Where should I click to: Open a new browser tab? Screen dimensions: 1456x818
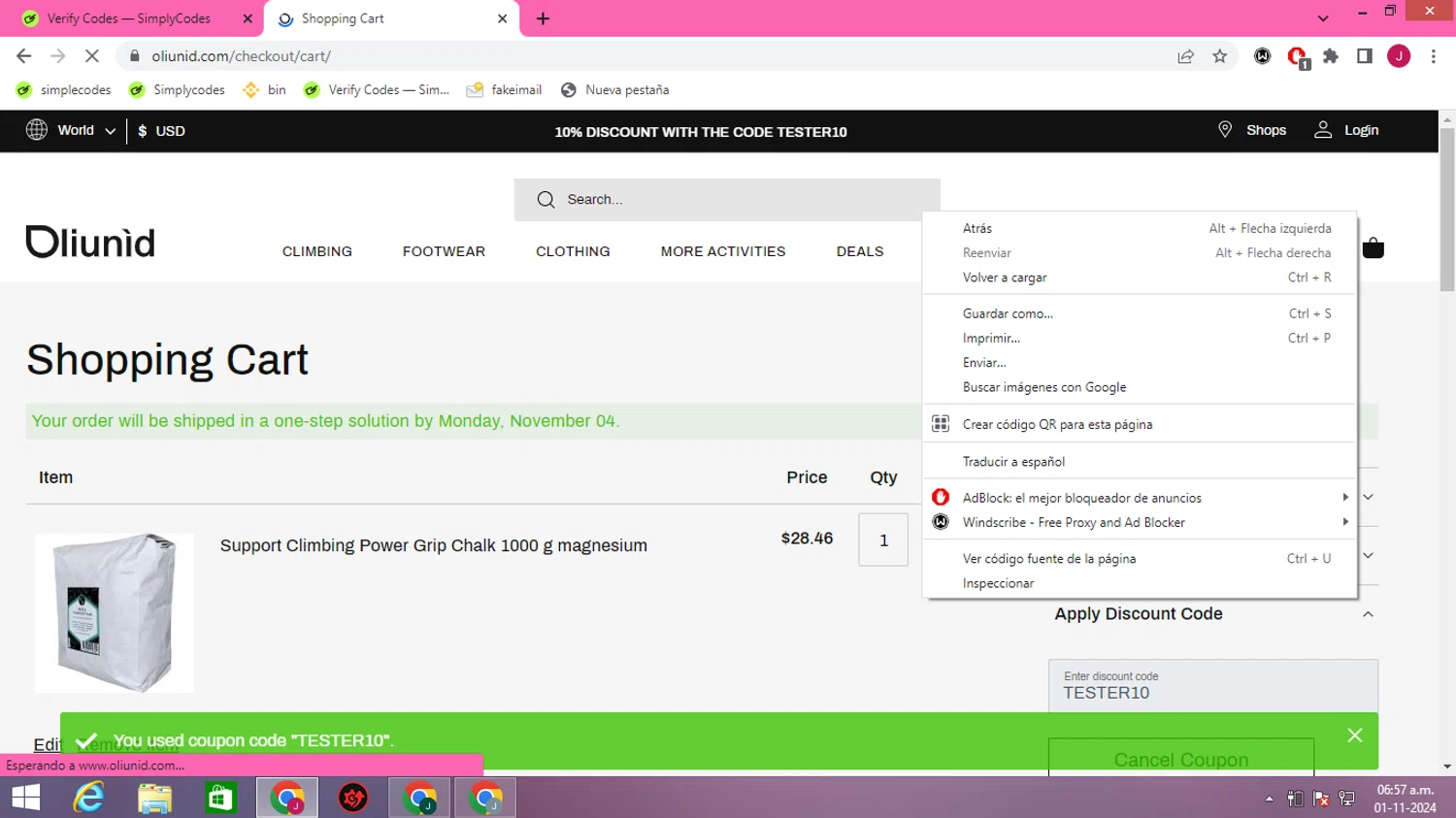tap(543, 18)
